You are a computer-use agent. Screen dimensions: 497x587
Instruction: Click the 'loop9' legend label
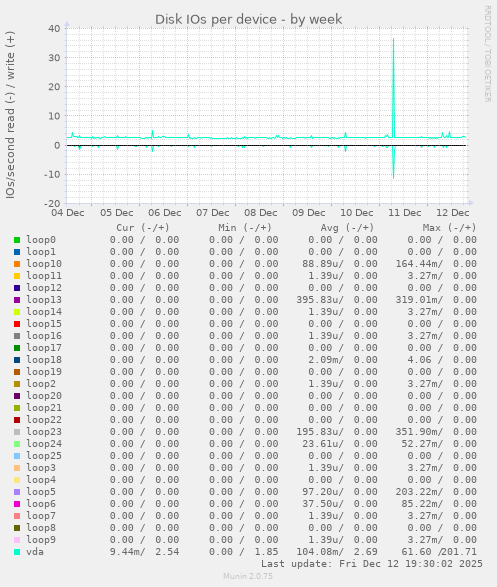tap(41, 539)
